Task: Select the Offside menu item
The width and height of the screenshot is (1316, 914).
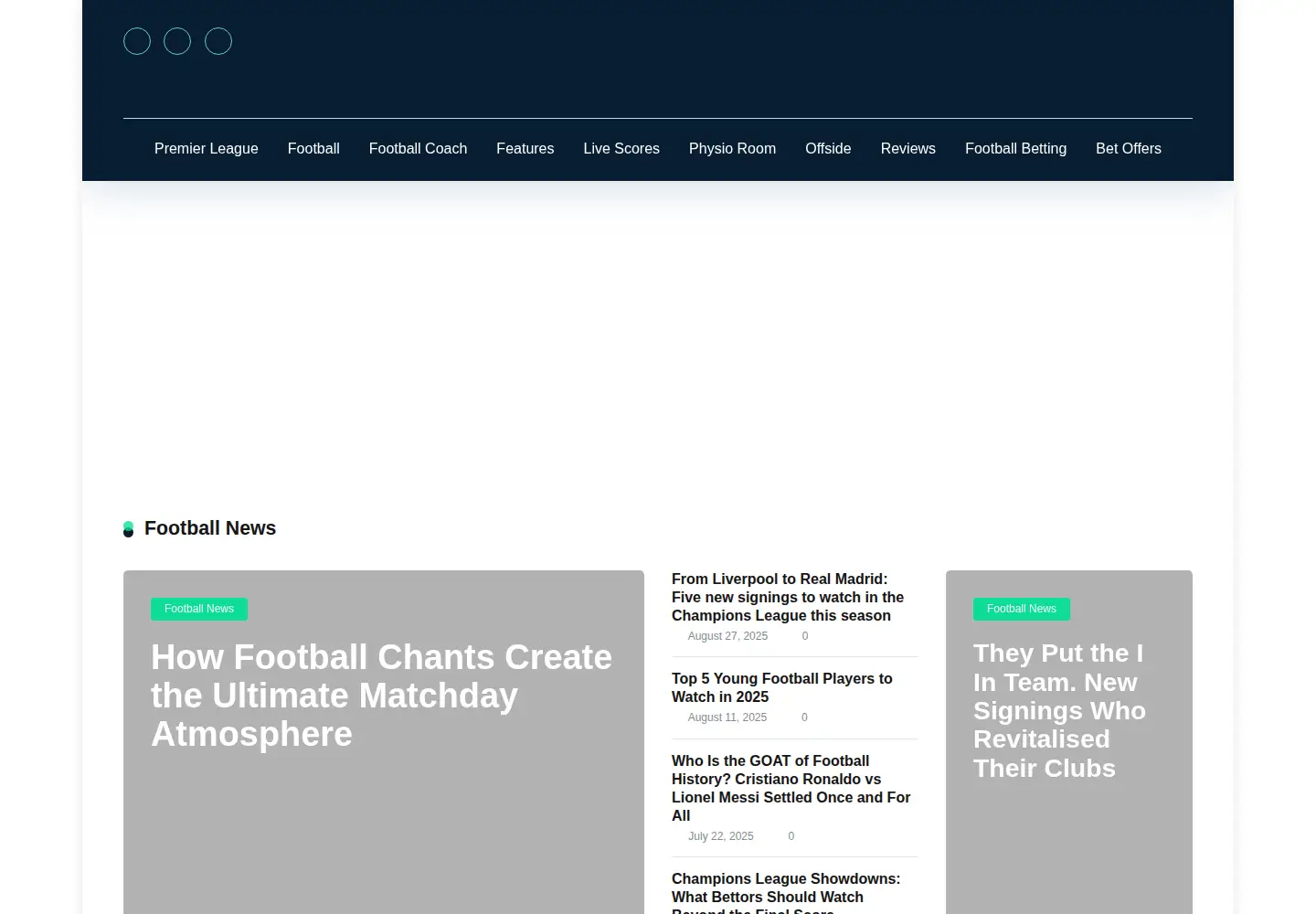Action: coord(828,149)
